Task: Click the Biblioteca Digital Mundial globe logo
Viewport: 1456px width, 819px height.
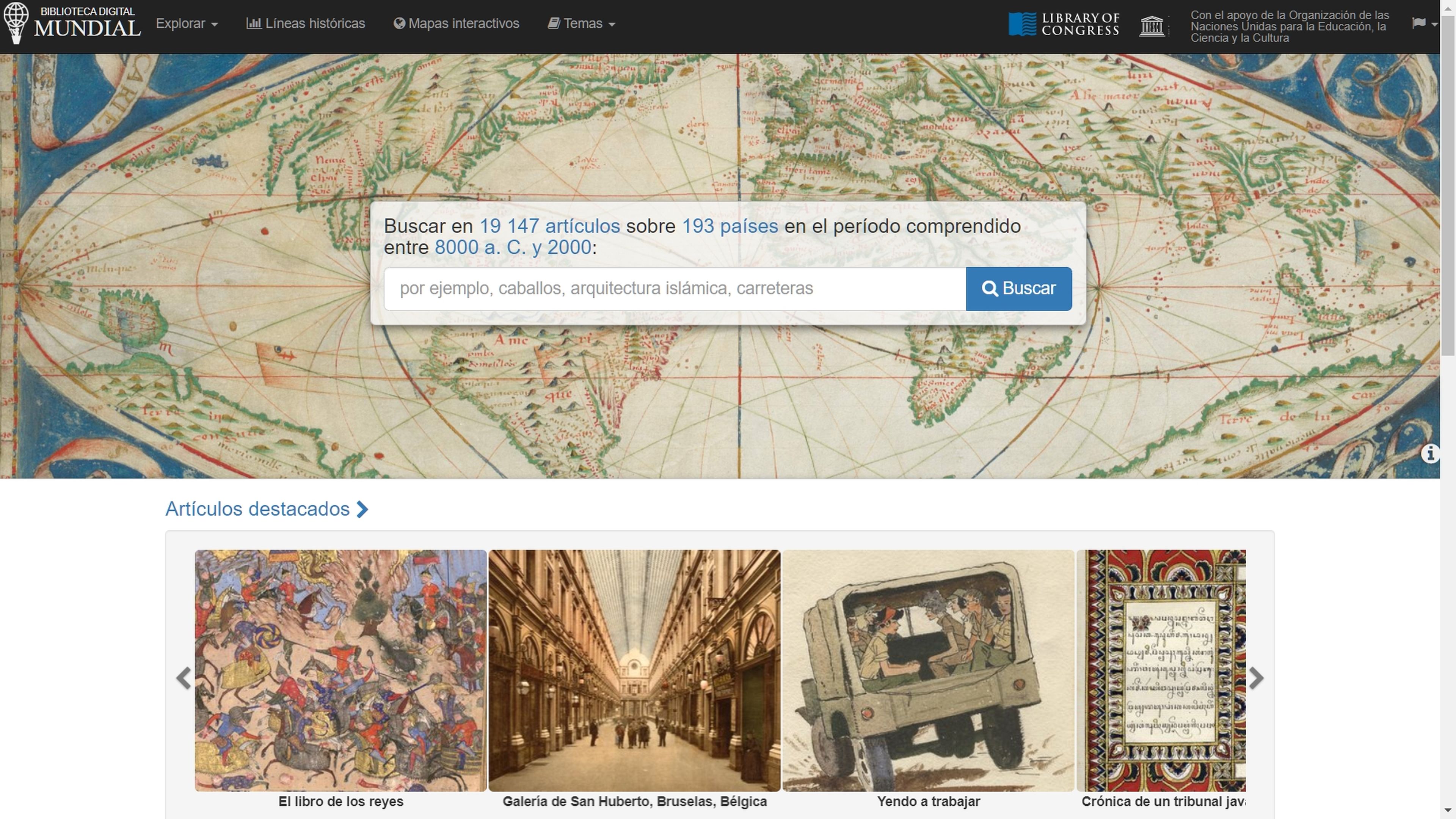Action: coord(16,23)
